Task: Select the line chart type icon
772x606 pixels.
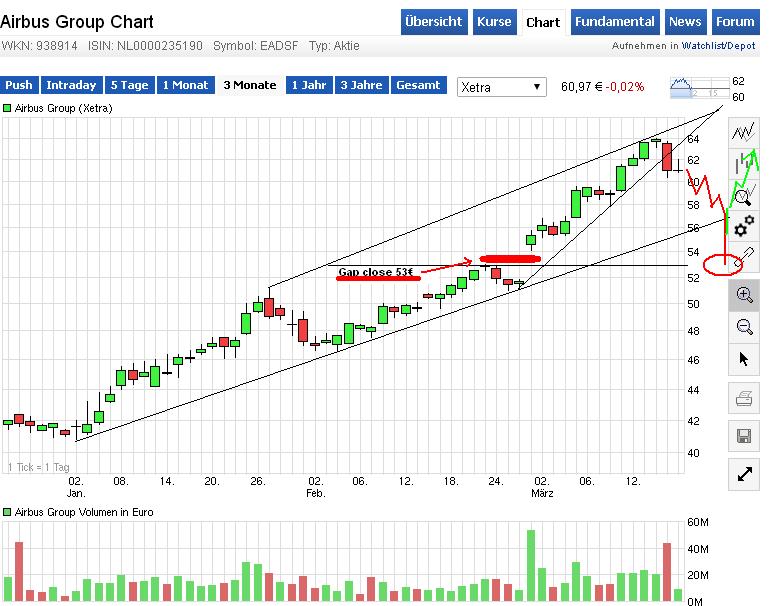Action: pyautogui.click(x=744, y=132)
